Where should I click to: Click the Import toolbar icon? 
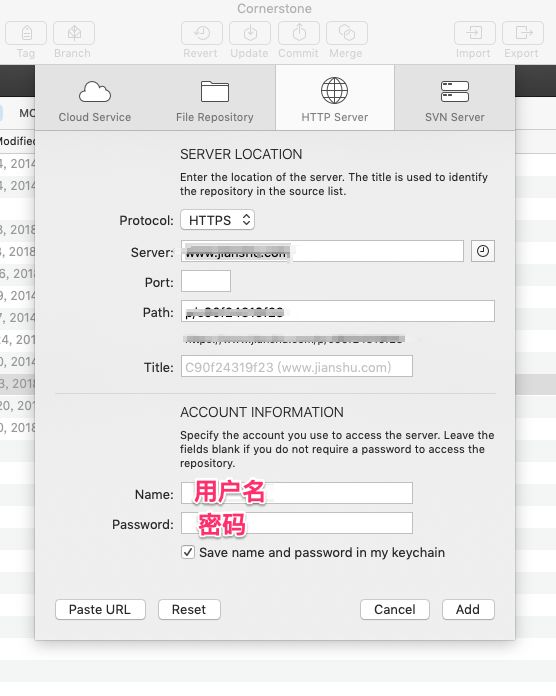(x=474, y=33)
